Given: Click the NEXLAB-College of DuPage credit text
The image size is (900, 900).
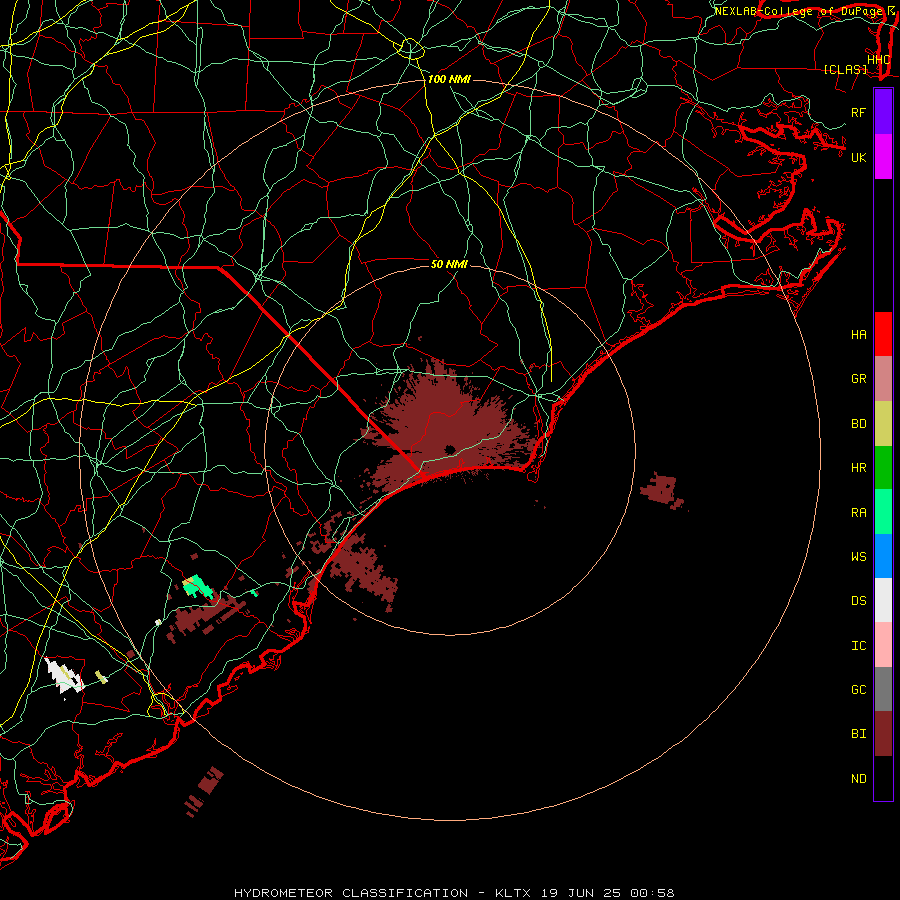Looking at the screenshot, I should [800, 11].
